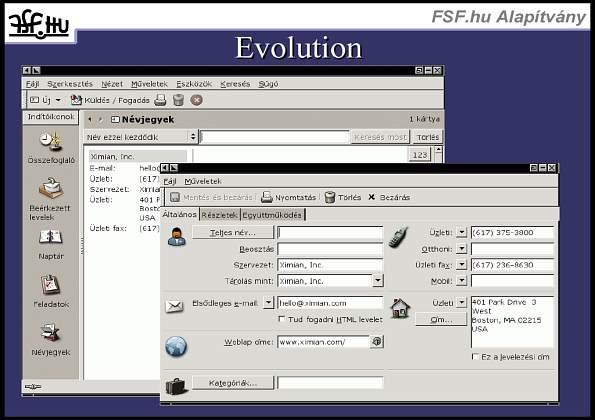Click the Indítóikonok shortcut bar header
The height and width of the screenshot is (420, 595).
(x=51, y=116)
